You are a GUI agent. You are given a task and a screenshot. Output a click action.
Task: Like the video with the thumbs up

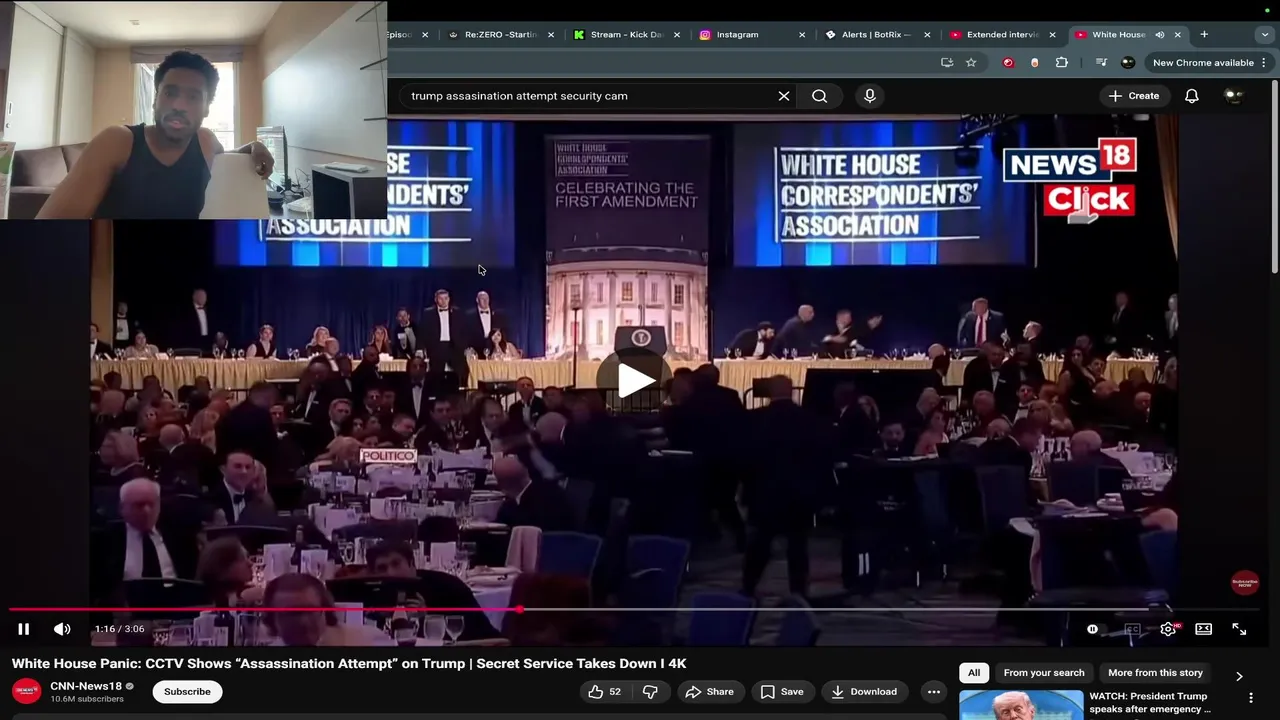coord(605,692)
